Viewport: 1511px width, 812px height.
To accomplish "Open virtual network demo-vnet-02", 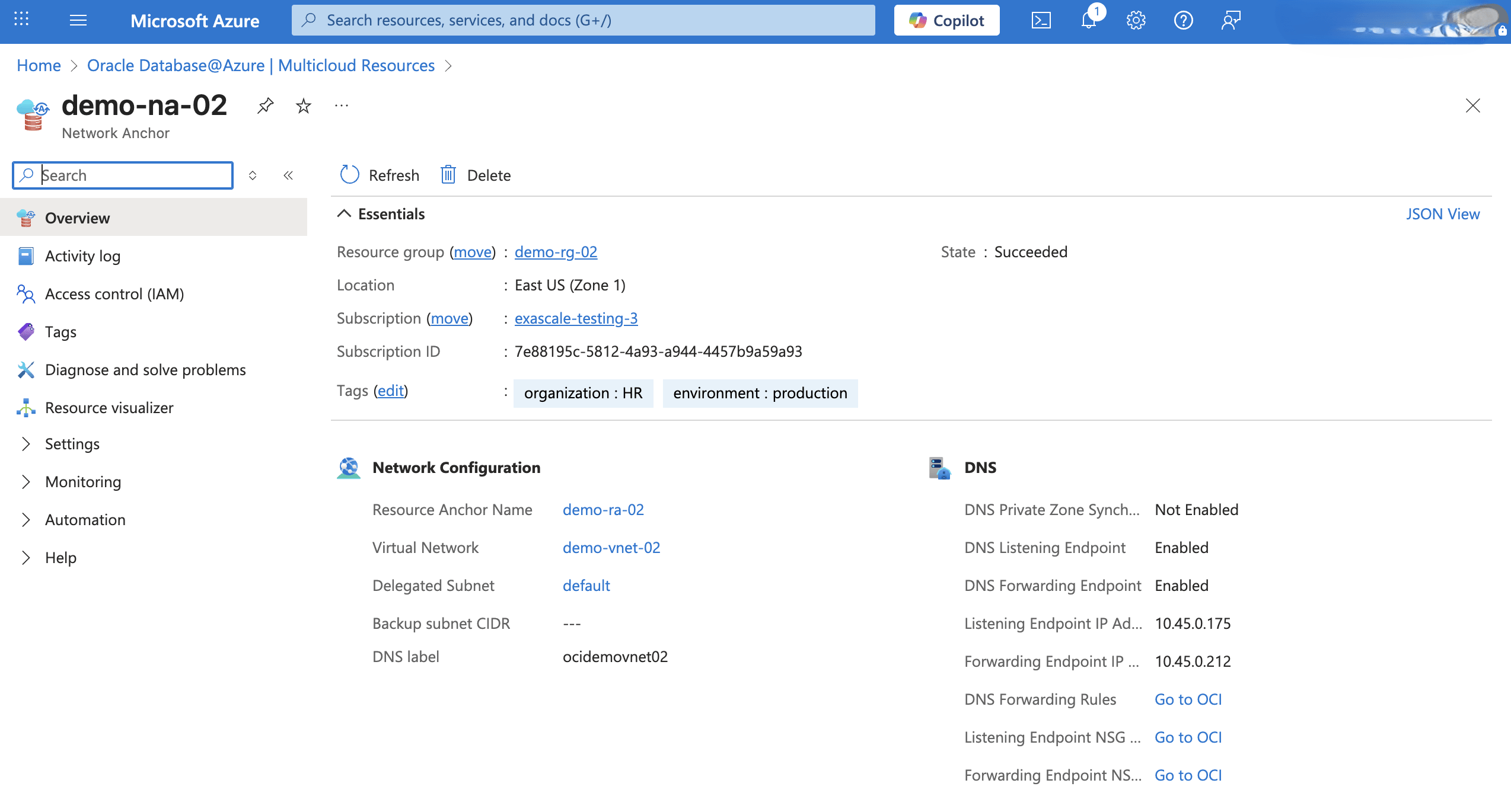I will 611,548.
